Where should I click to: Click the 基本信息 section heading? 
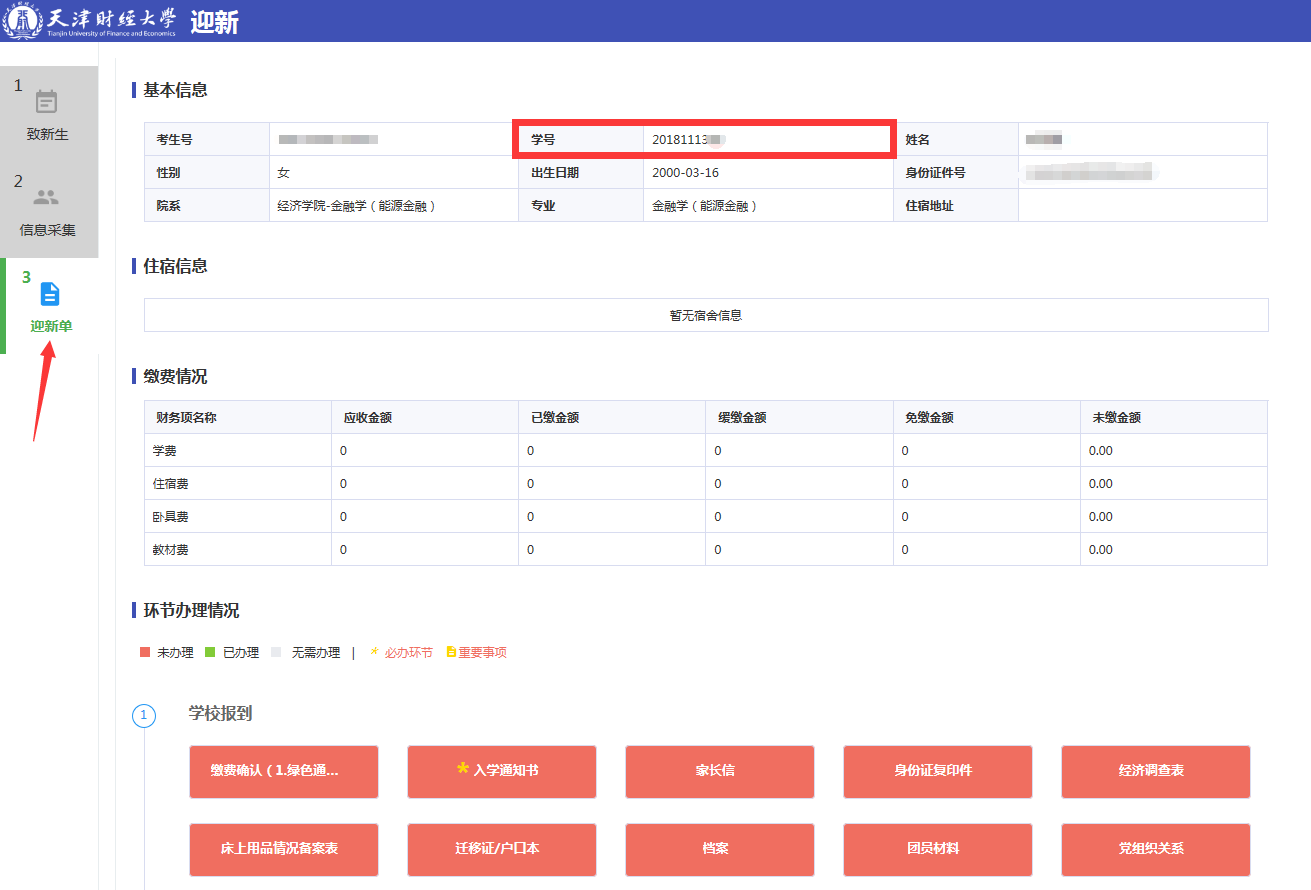(176, 90)
